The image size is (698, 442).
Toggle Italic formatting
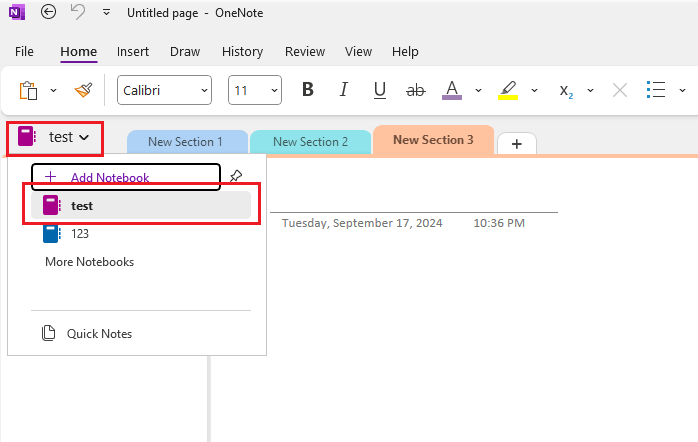(343, 90)
